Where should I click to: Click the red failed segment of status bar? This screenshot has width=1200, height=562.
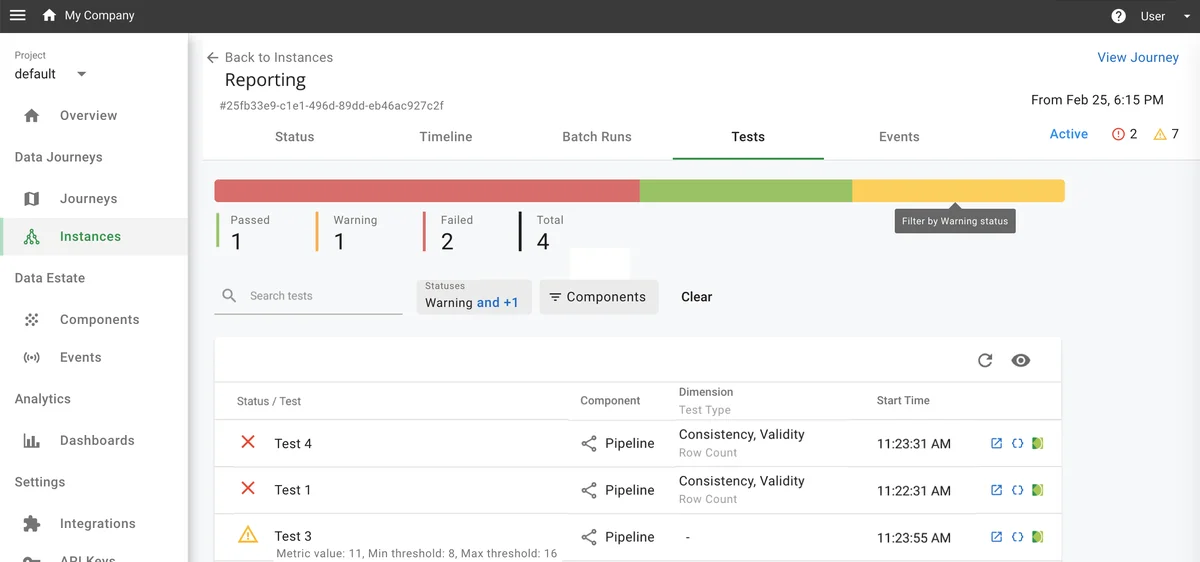pos(427,191)
